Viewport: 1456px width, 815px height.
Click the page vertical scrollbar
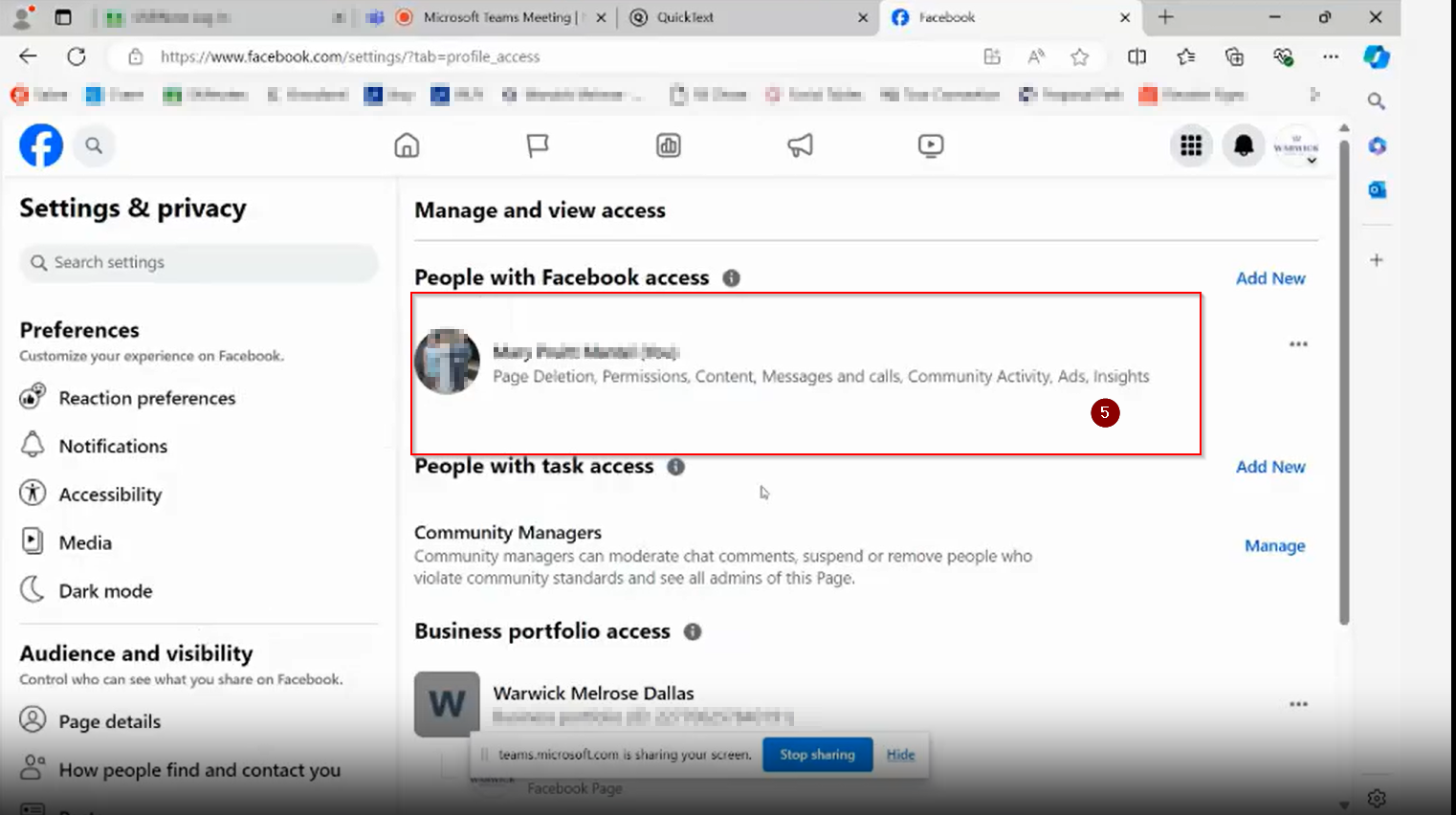pos(1344,383)
